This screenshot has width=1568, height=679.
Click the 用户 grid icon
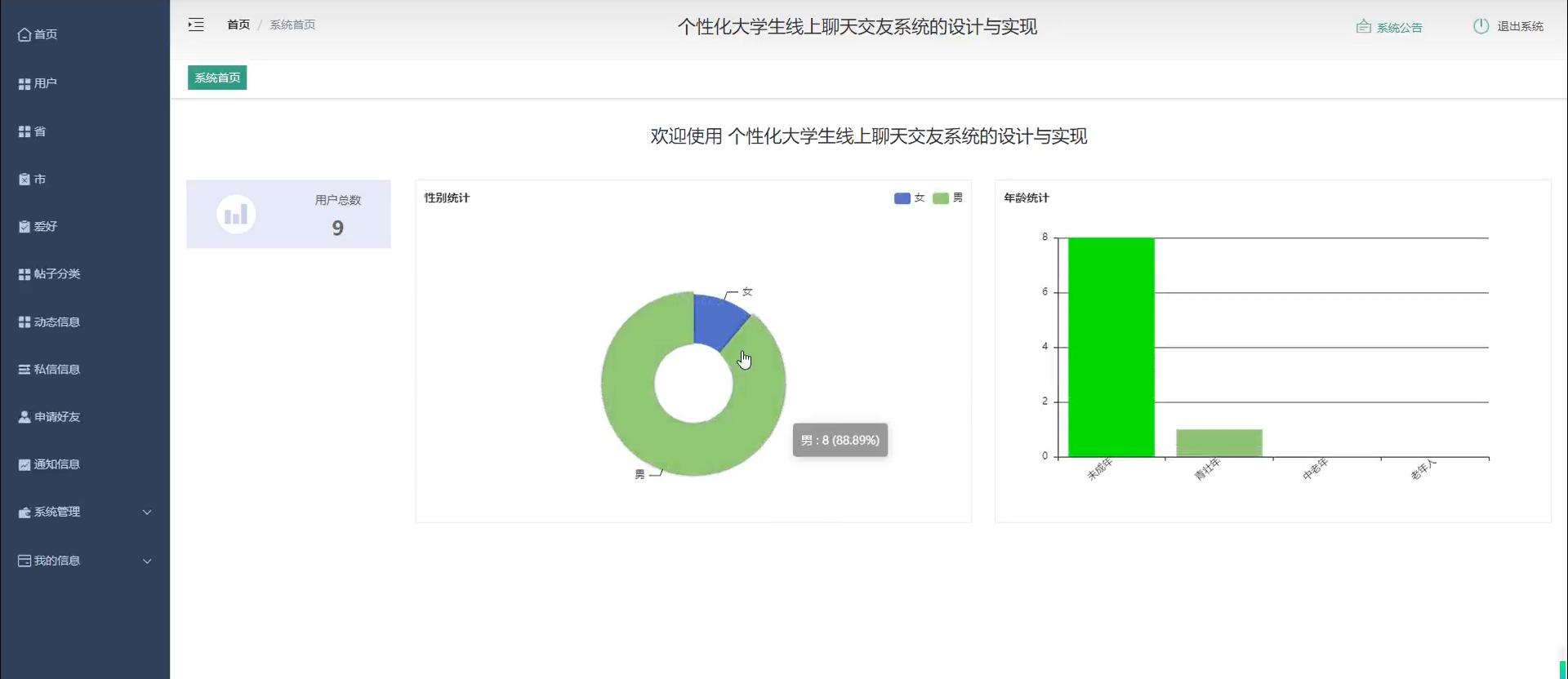point(24,84)
